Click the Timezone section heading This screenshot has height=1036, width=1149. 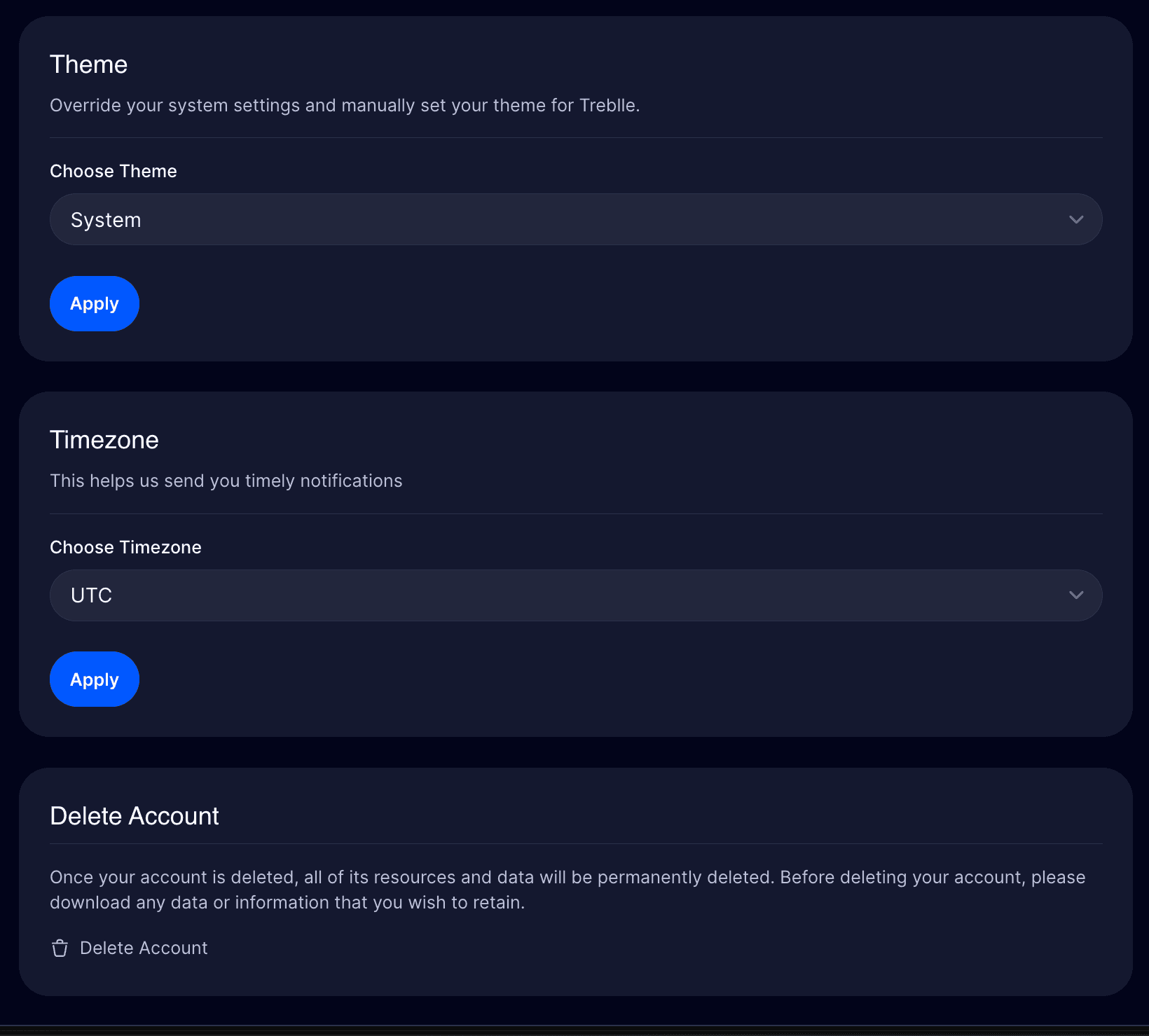pyautogui.click(x=104, y=440)
